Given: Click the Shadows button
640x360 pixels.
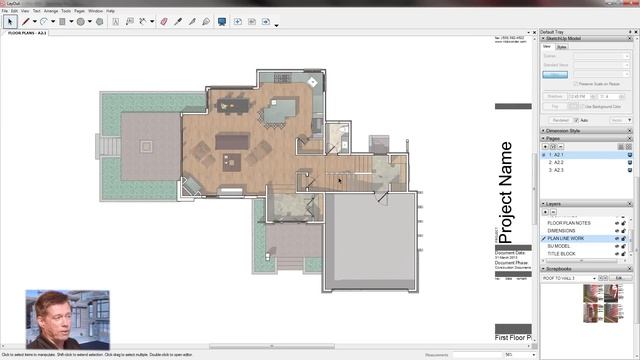Looking at the screenshot, I should coord(555,97).
